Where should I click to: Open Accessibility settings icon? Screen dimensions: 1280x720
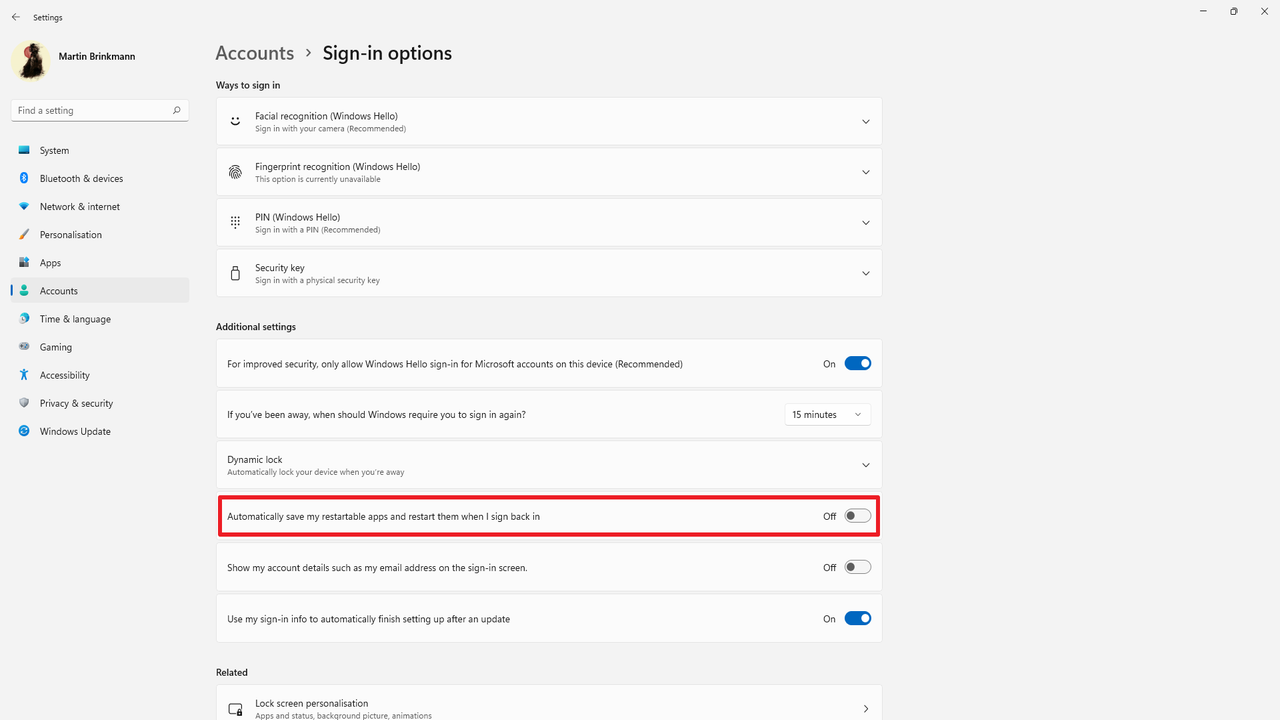click(23, 375)
